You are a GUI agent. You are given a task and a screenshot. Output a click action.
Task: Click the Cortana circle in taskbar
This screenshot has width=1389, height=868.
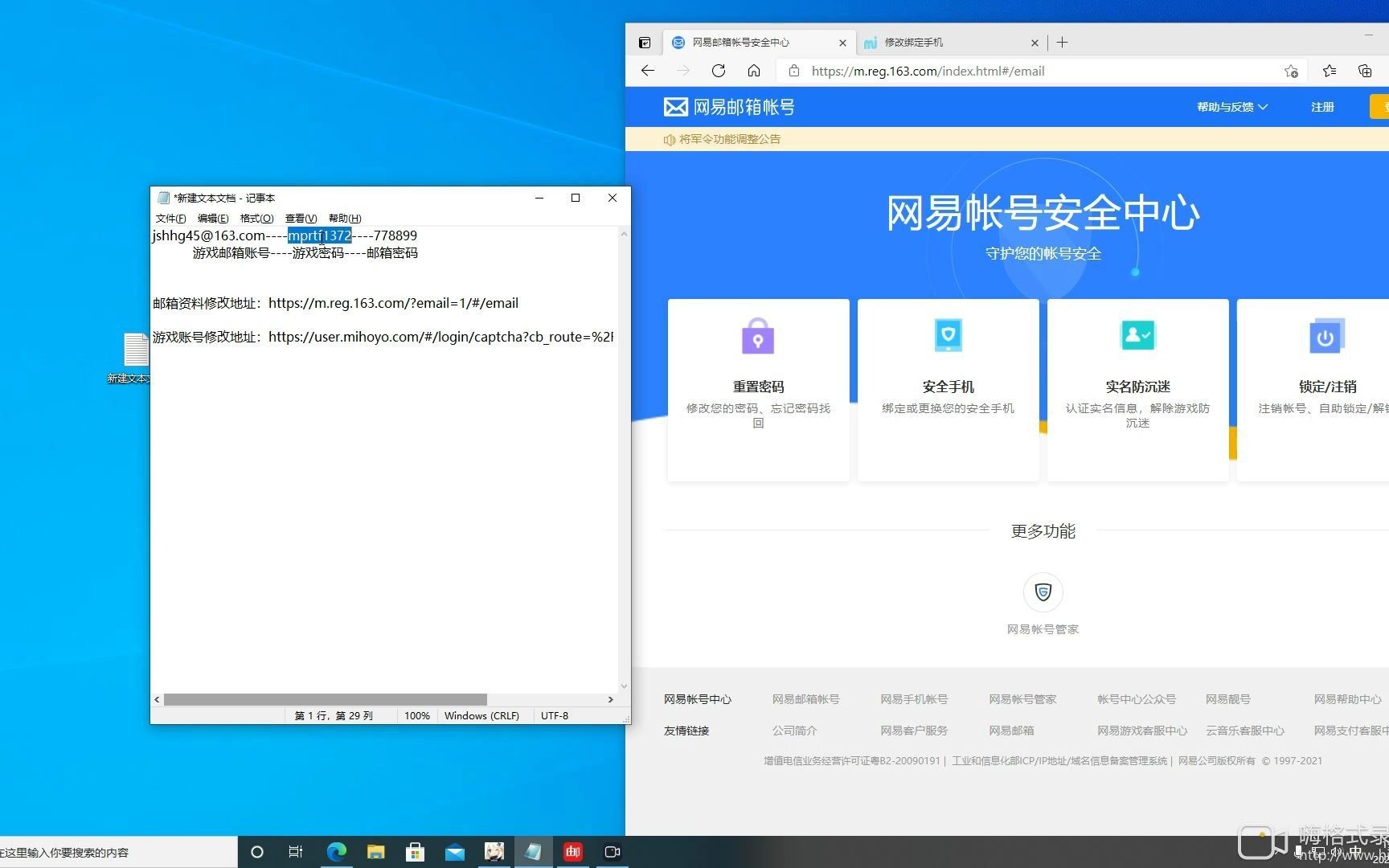tap(257, 852)
